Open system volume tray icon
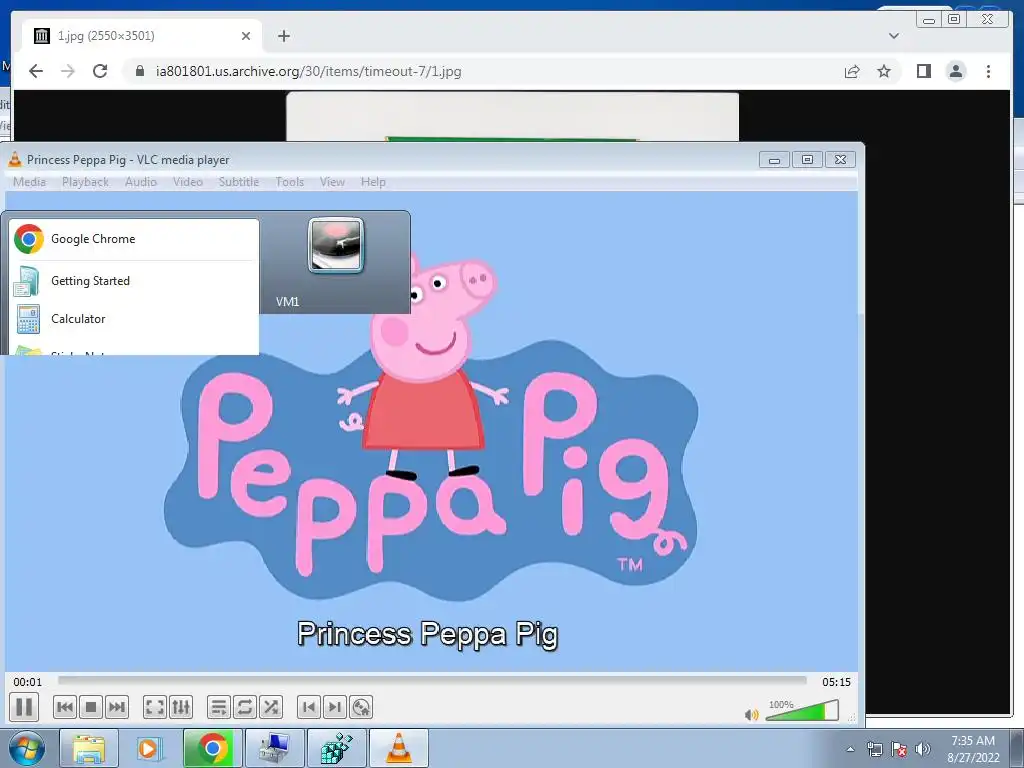This screenshot has height=768, width=1024. coord(923,749)
